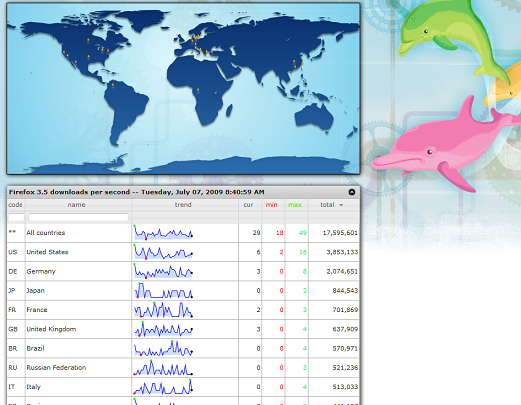Select the France row

183,310
